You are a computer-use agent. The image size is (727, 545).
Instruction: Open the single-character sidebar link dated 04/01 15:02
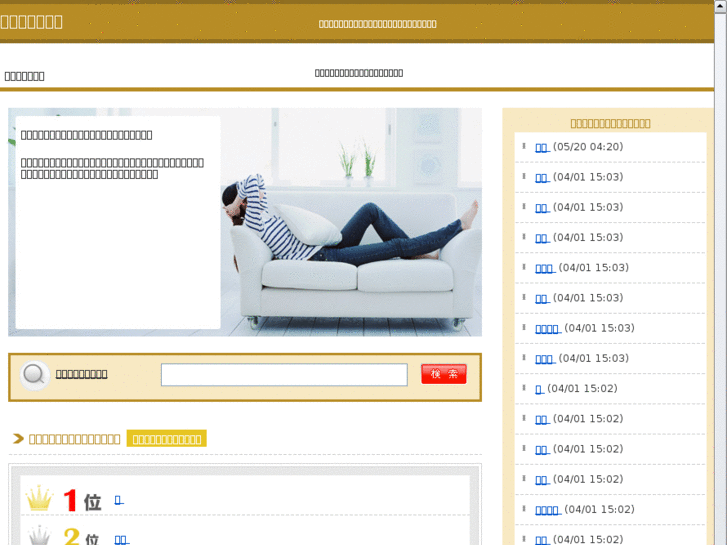[539, 389]
